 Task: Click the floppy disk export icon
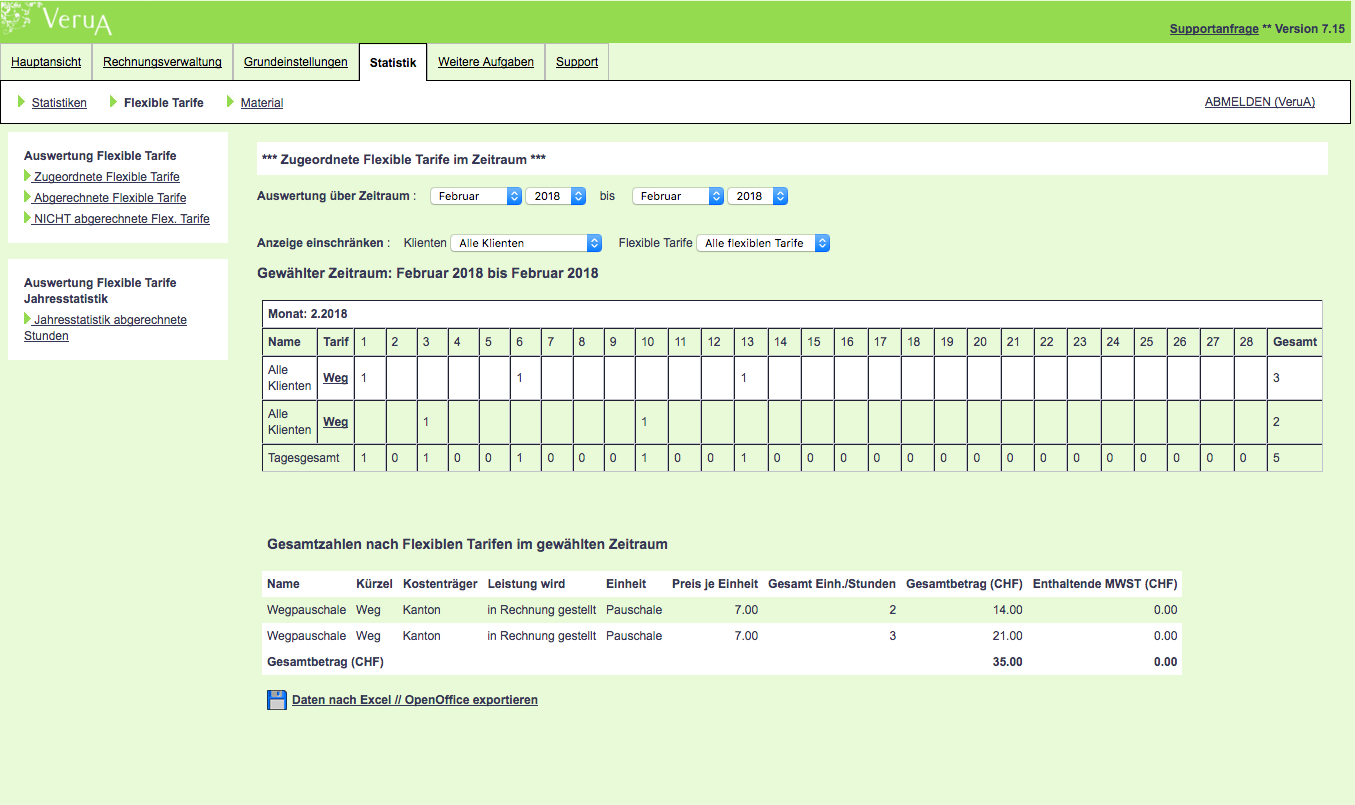coord(277,700)
